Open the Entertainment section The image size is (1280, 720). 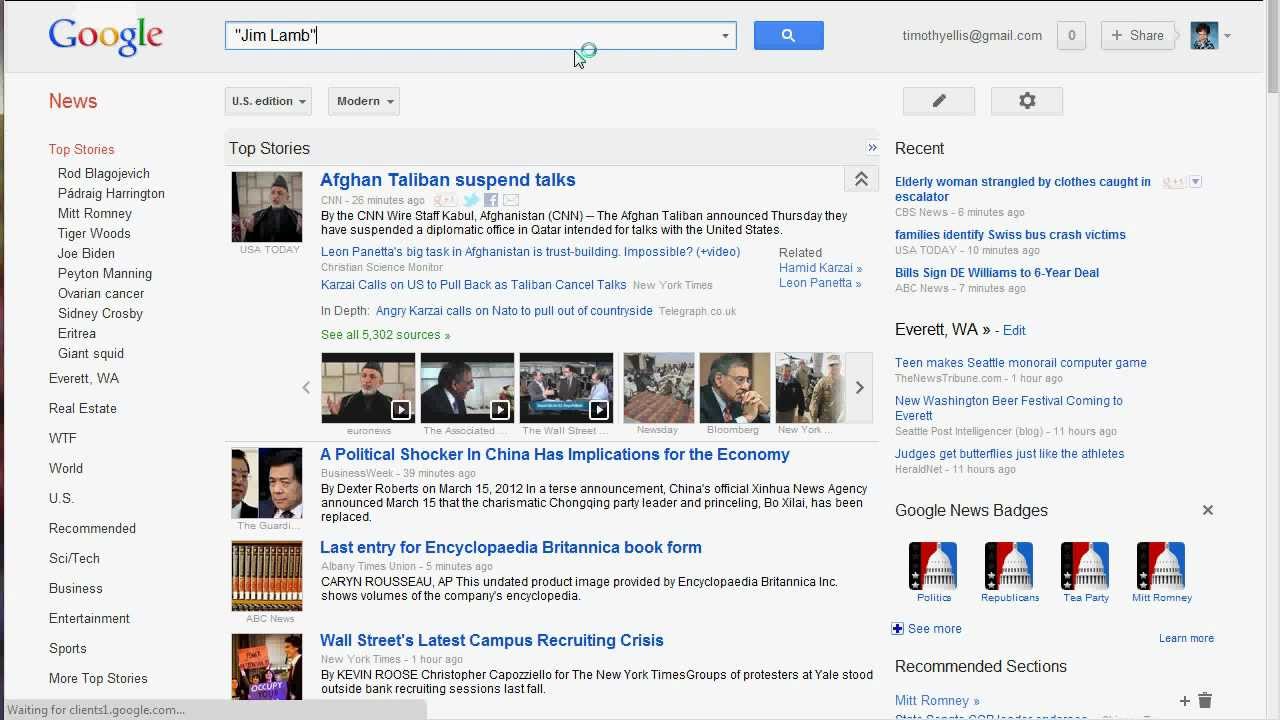[89, 618]
